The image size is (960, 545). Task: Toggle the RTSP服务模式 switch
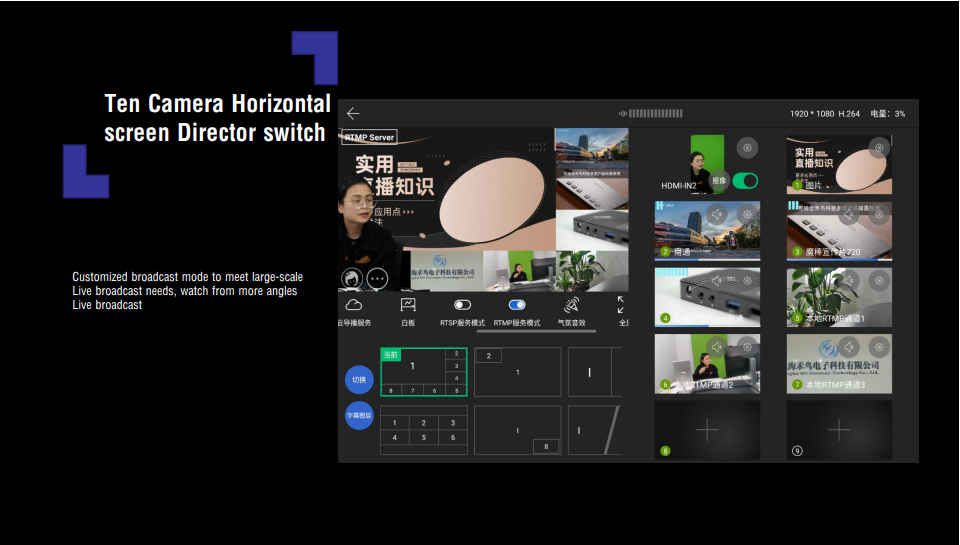coord(462,305)
